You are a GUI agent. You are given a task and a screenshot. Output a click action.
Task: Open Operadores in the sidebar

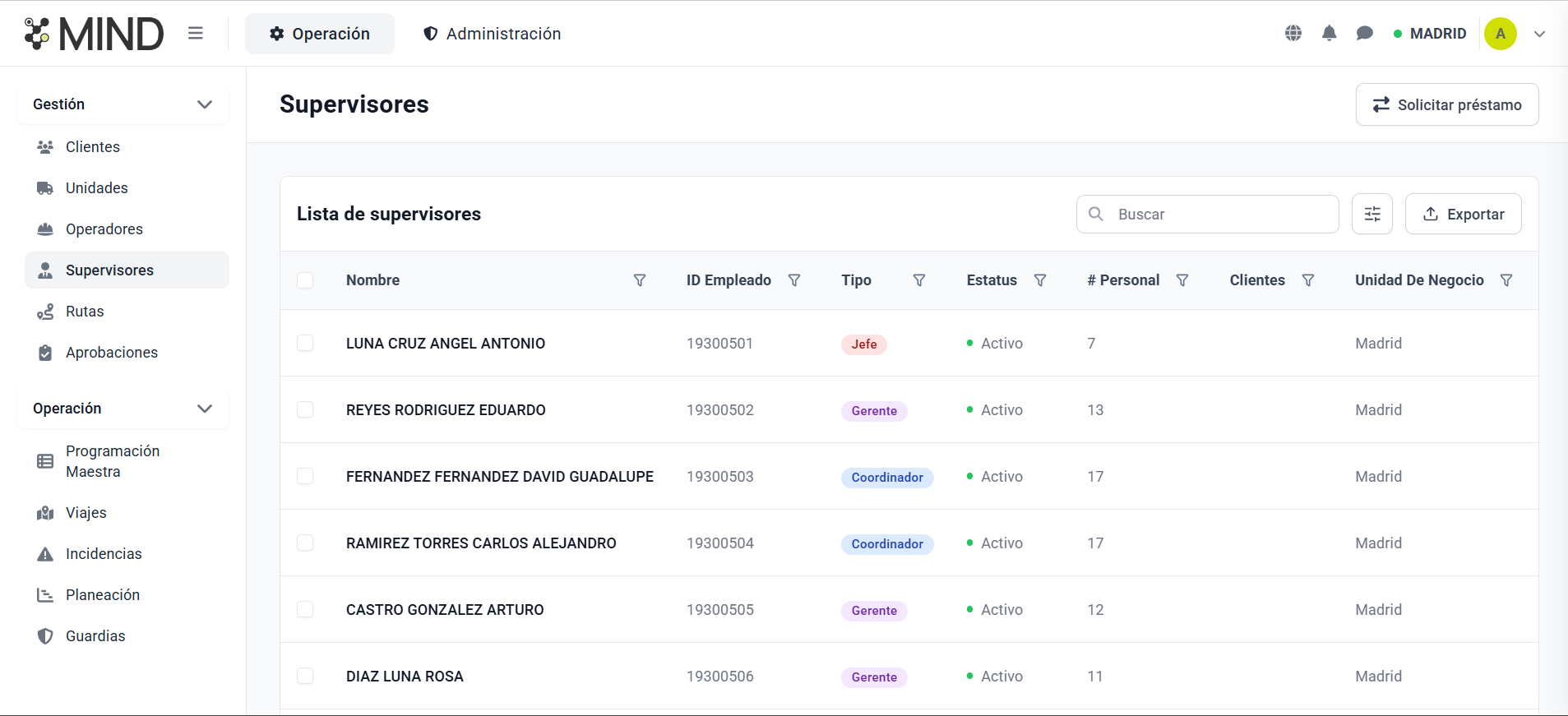click(x=127, y=229)
